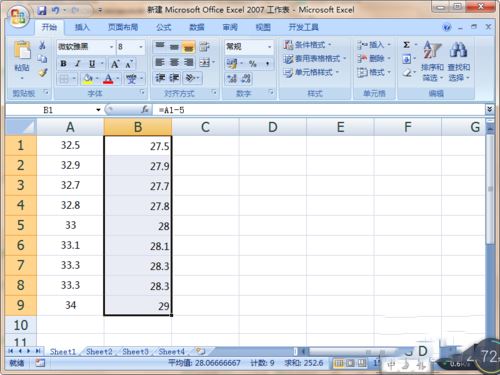
Task: Toggle wrap text button
Action: point(204,46)
